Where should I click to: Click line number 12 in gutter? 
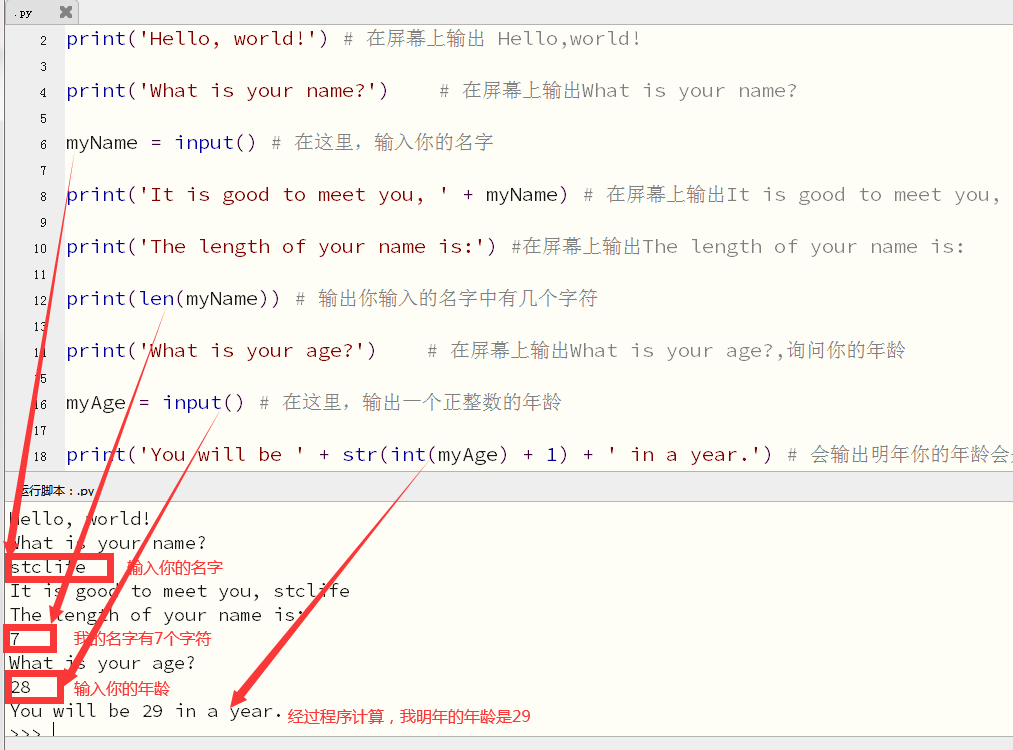click(41, 300)
